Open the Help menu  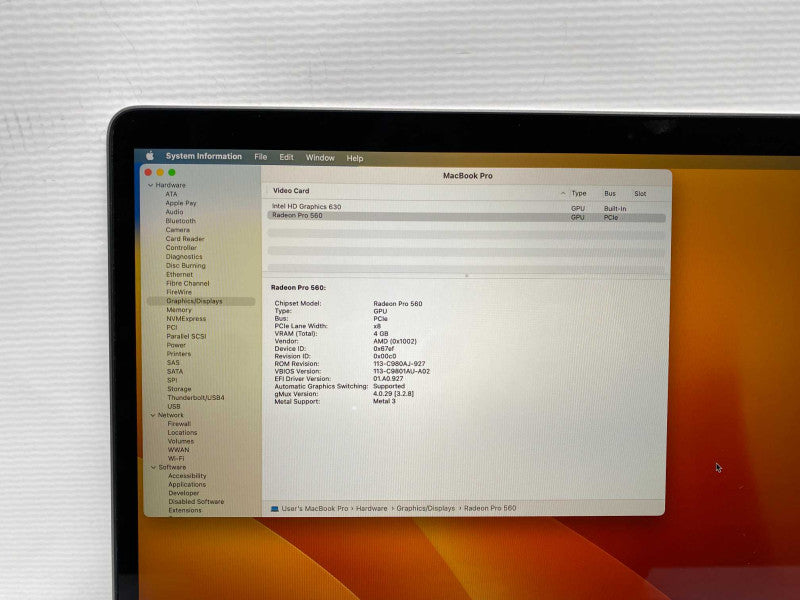[355, 158]
